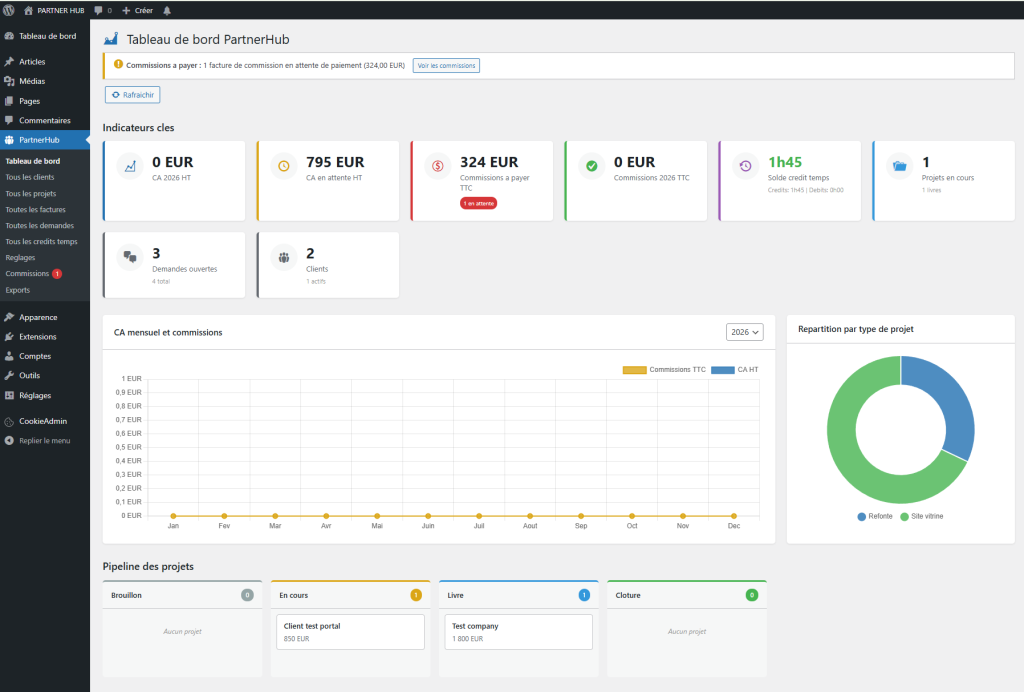Click the green checkmark icon on Commissions 2026 card
Image resolution: width=1024 pixels, height=692 pixels.
click(x=592, y=166)
